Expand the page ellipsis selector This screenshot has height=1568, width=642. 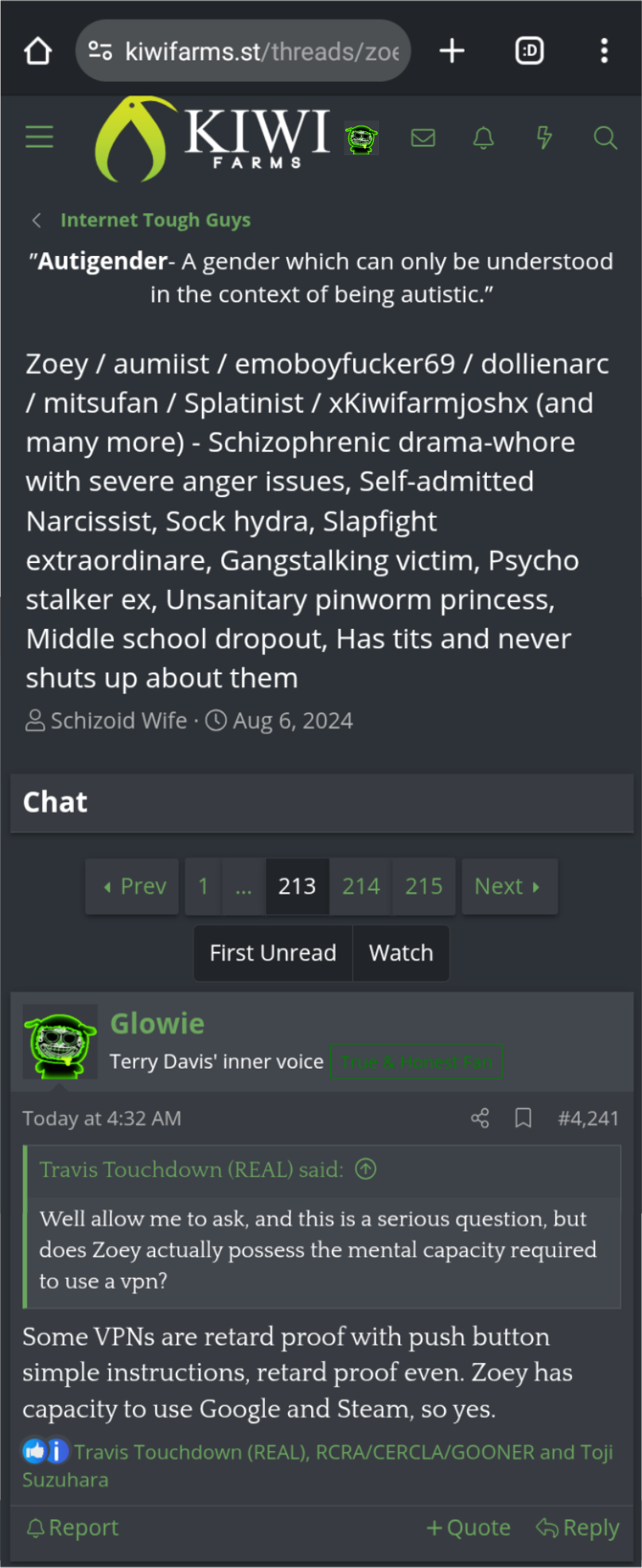[x=243, y=887]
